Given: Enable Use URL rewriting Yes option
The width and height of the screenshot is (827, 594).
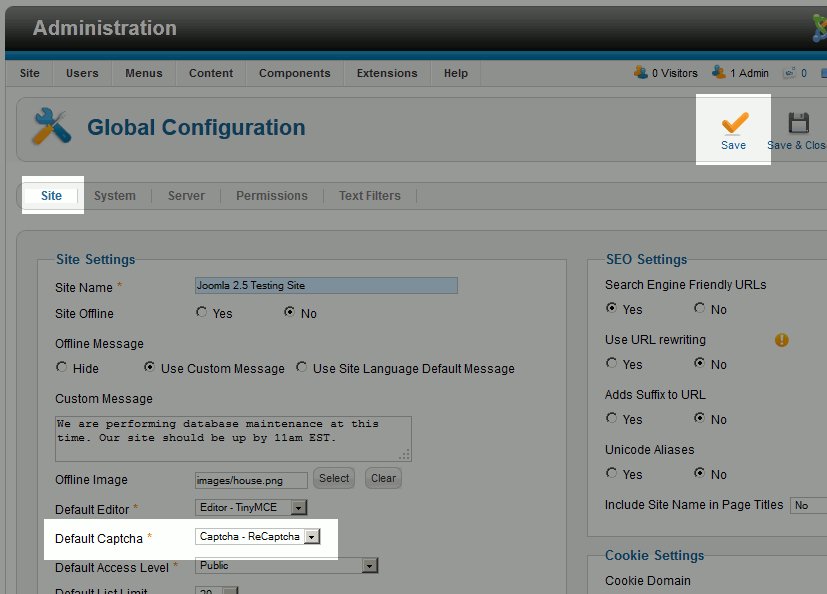Looking at the screenshot, I should point(612,364).
